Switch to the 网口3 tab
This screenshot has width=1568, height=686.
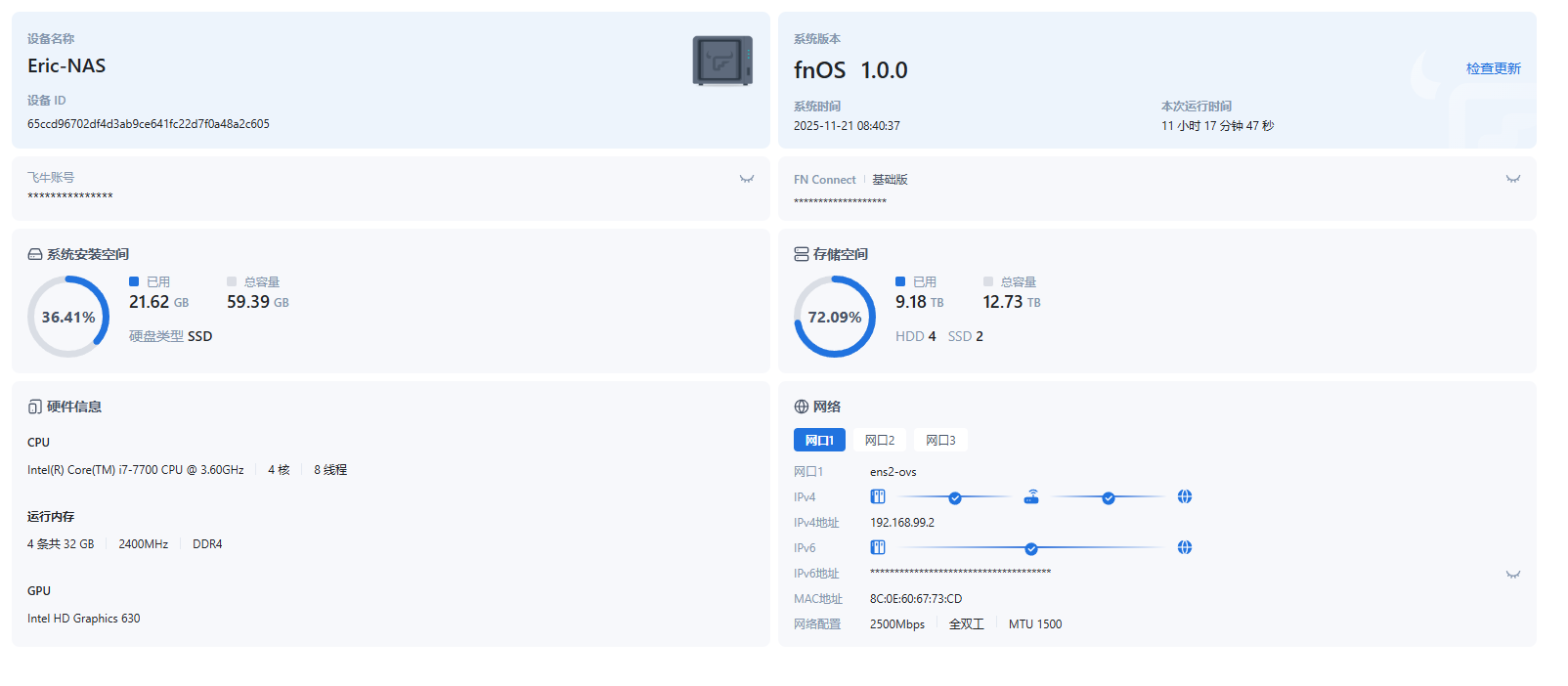coord(940,440)
